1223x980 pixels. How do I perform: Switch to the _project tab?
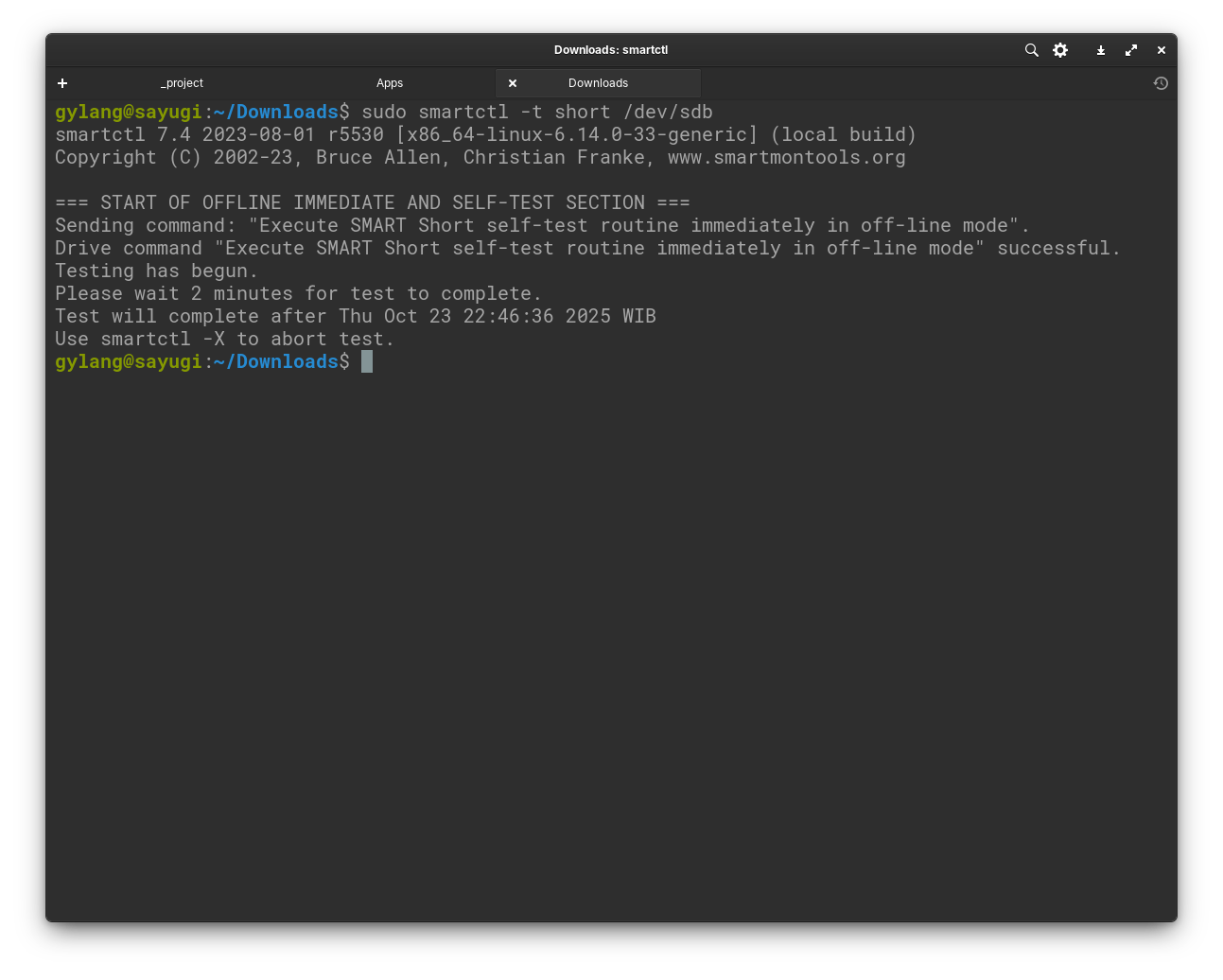point(182,83)
